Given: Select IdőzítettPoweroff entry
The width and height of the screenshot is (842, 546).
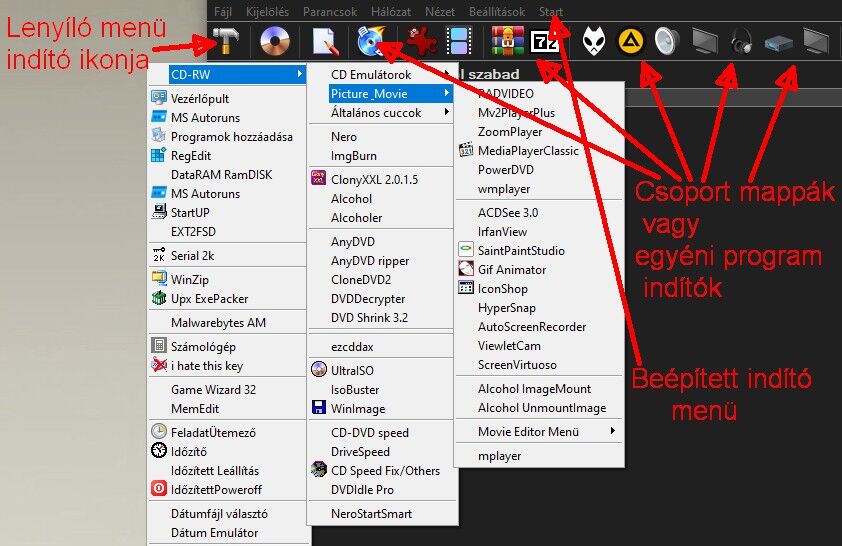Looking at the screenshot, I should [228, 490].
